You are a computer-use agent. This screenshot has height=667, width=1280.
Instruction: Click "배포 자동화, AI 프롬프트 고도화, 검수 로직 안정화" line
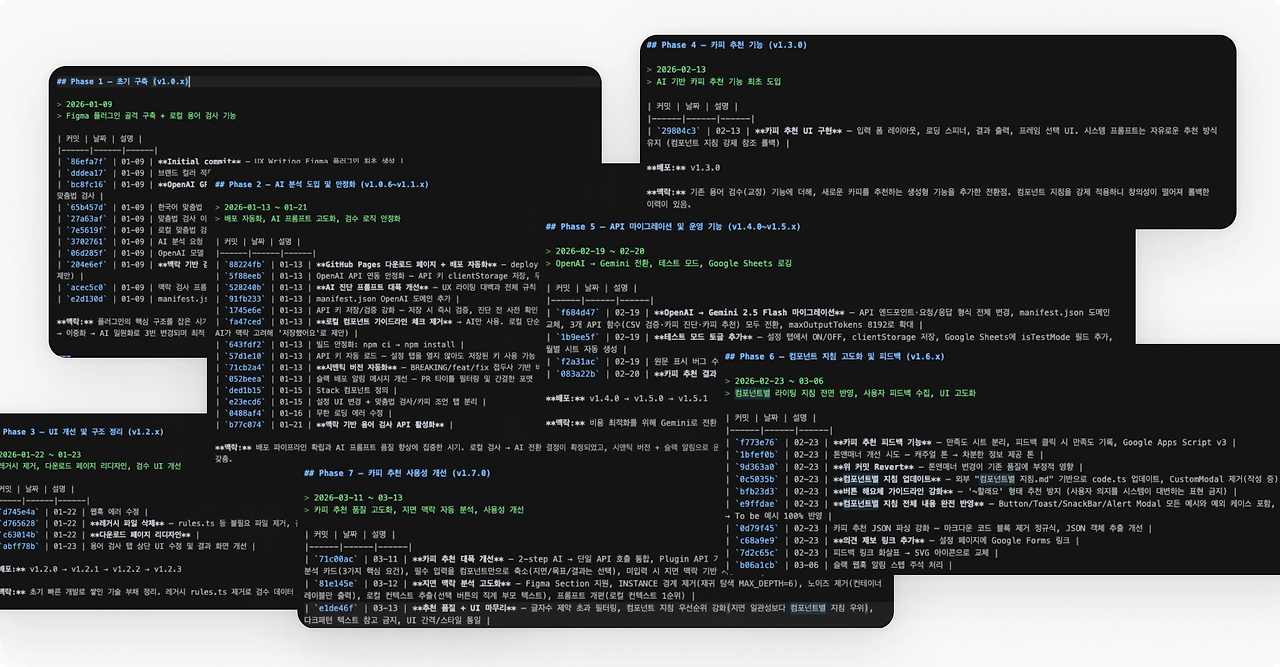[314, 218]
